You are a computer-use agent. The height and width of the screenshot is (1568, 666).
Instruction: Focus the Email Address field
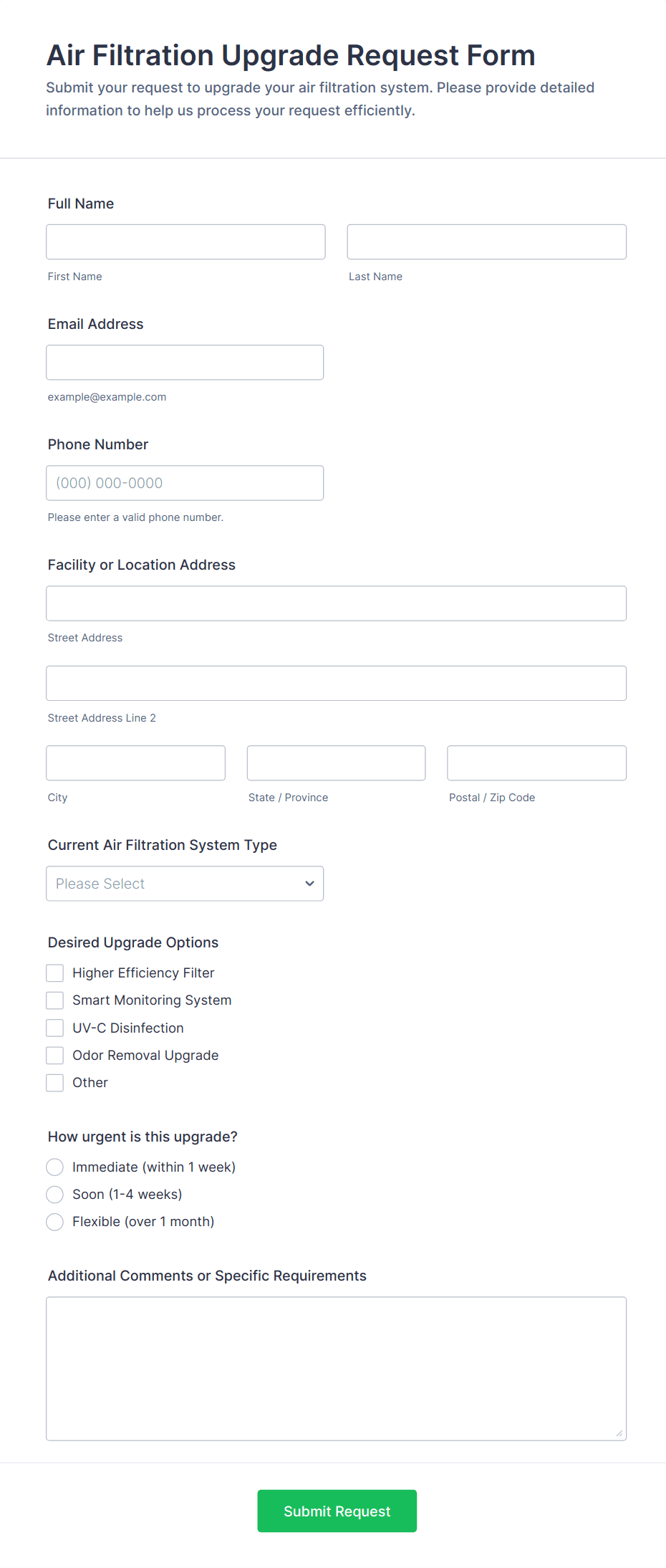coord(185,363)
